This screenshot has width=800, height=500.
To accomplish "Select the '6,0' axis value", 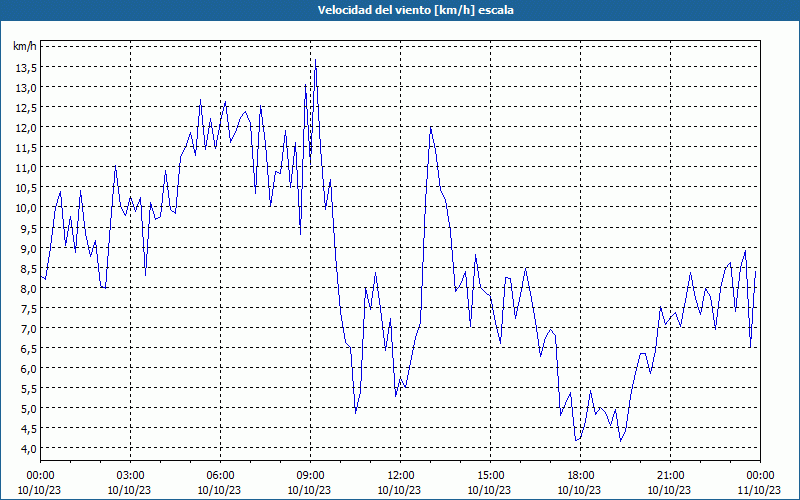I will pos(29,368).
